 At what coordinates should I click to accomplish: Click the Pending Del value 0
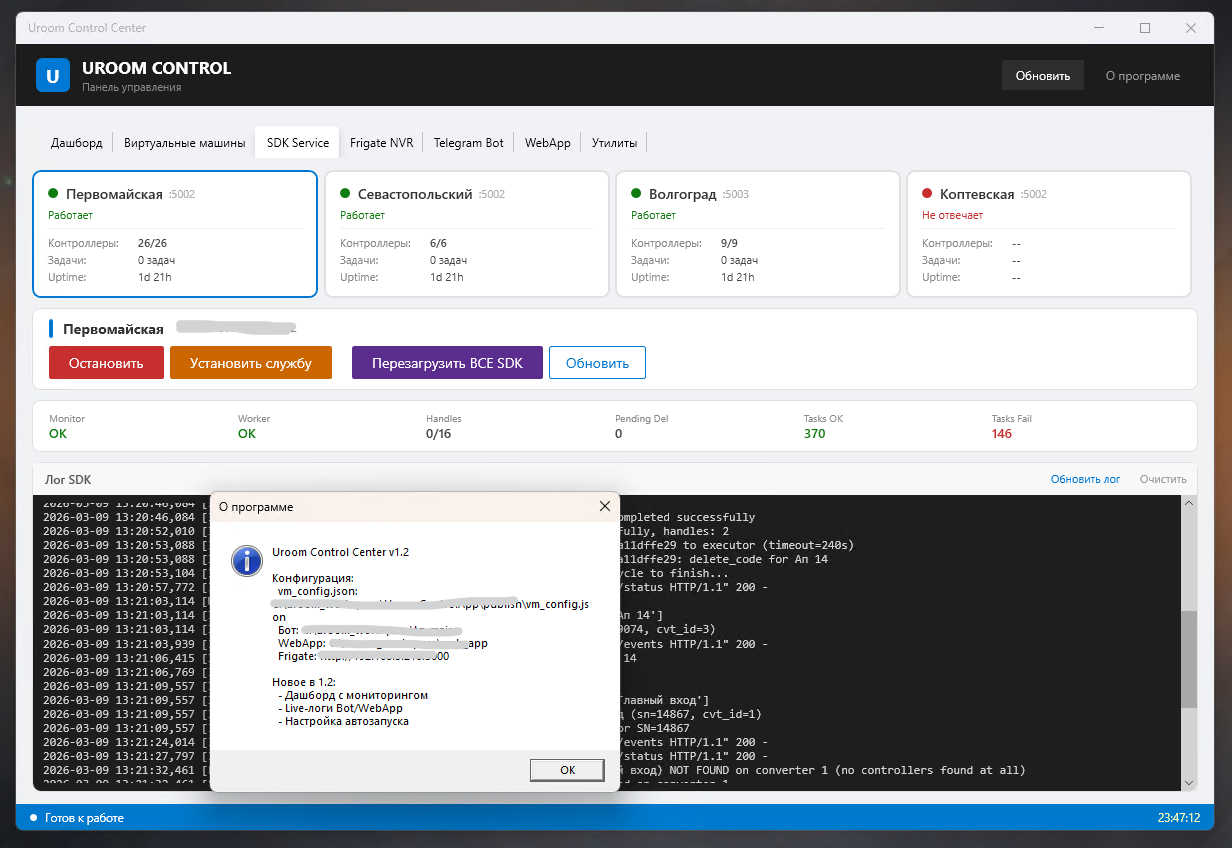[x=618, y=434]
